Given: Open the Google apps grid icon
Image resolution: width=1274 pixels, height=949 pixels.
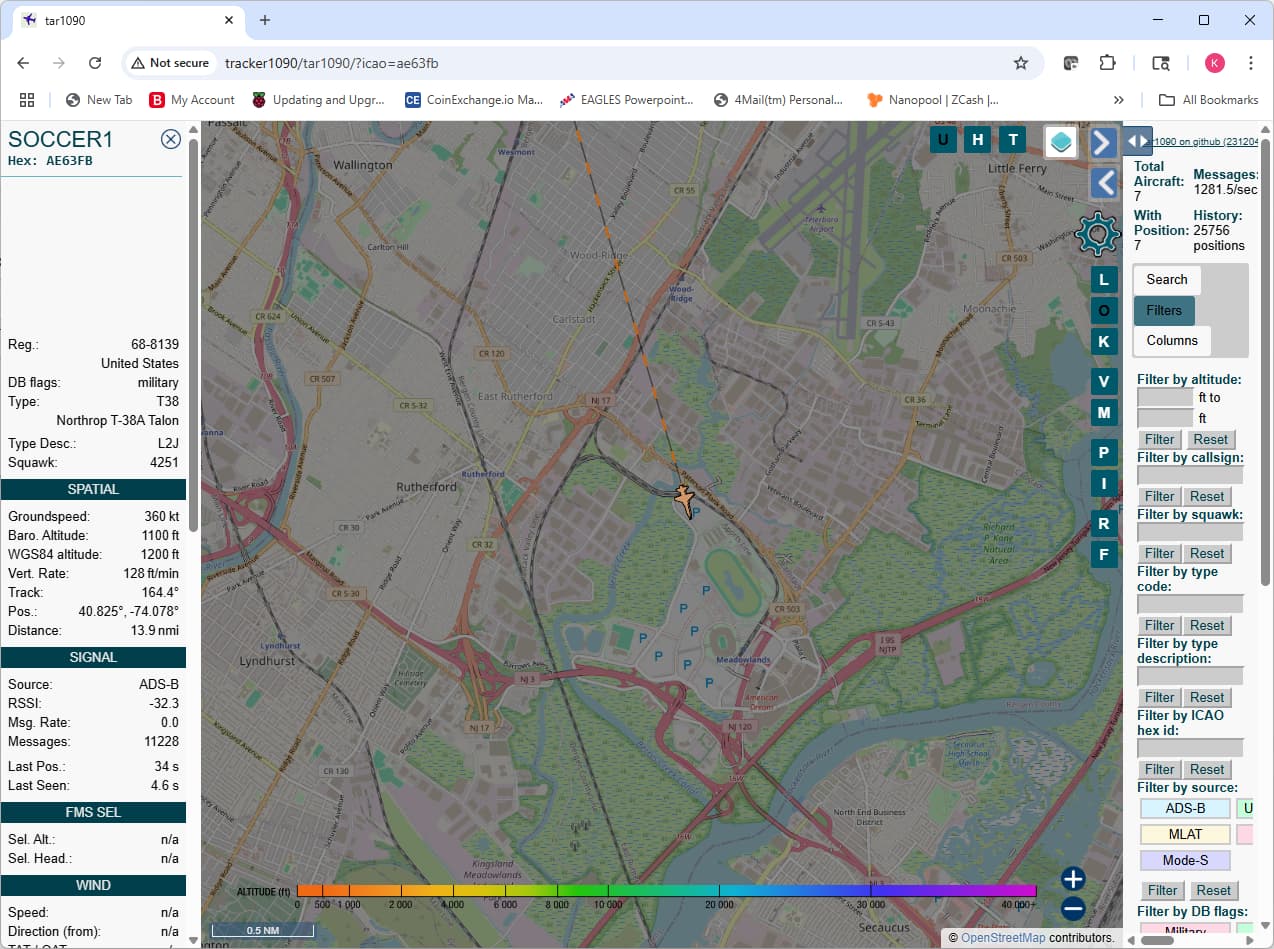Looking at the screenshot, I should click(27, 100).
